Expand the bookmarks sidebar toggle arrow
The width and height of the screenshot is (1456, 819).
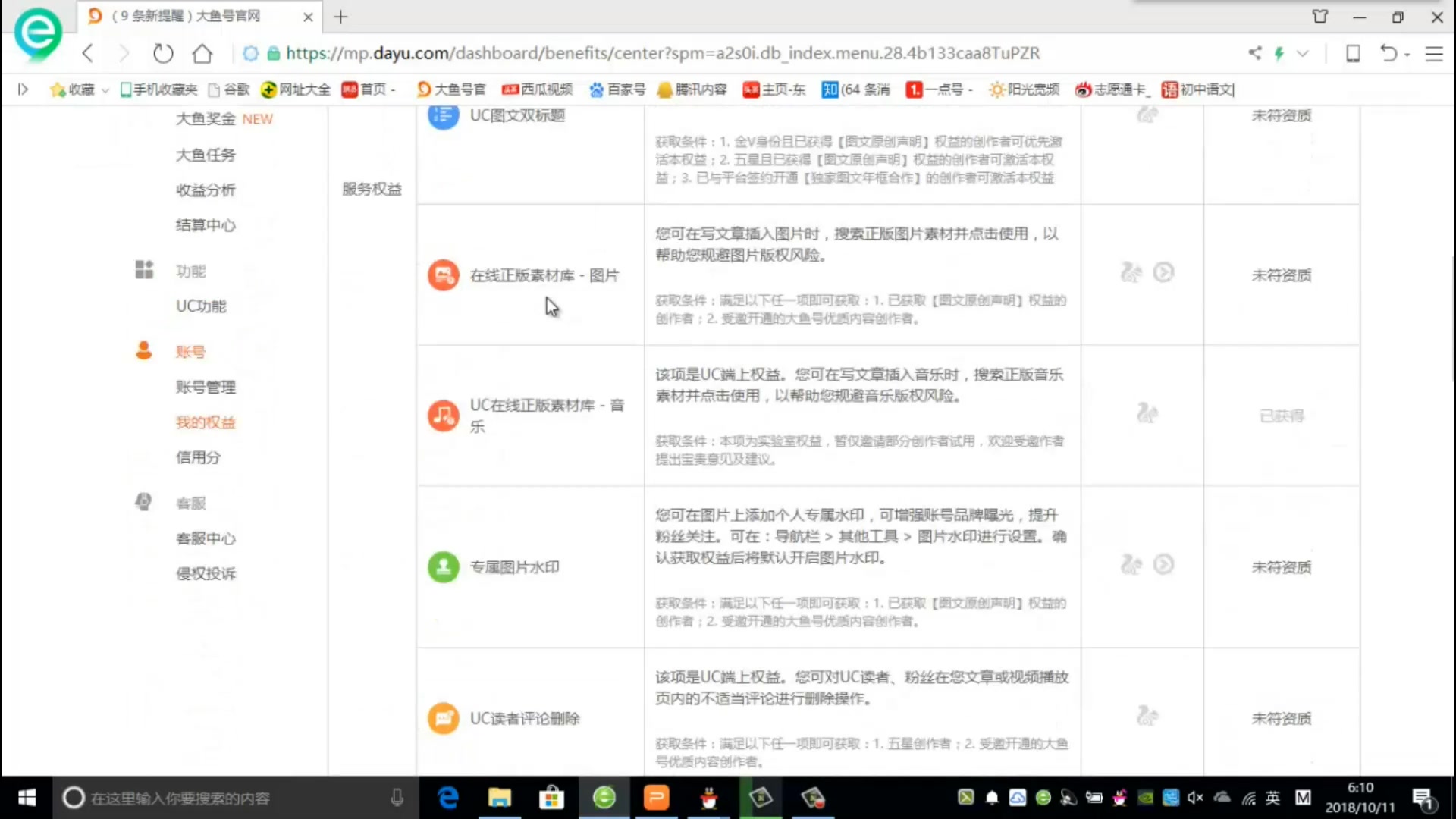[24, 89]
